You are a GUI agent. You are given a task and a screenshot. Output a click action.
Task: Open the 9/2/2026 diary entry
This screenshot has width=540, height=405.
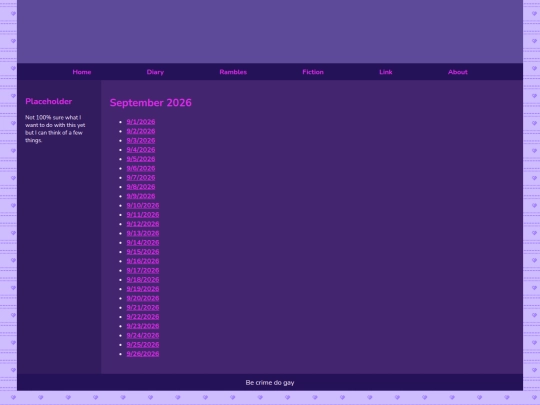click(141, 131)
